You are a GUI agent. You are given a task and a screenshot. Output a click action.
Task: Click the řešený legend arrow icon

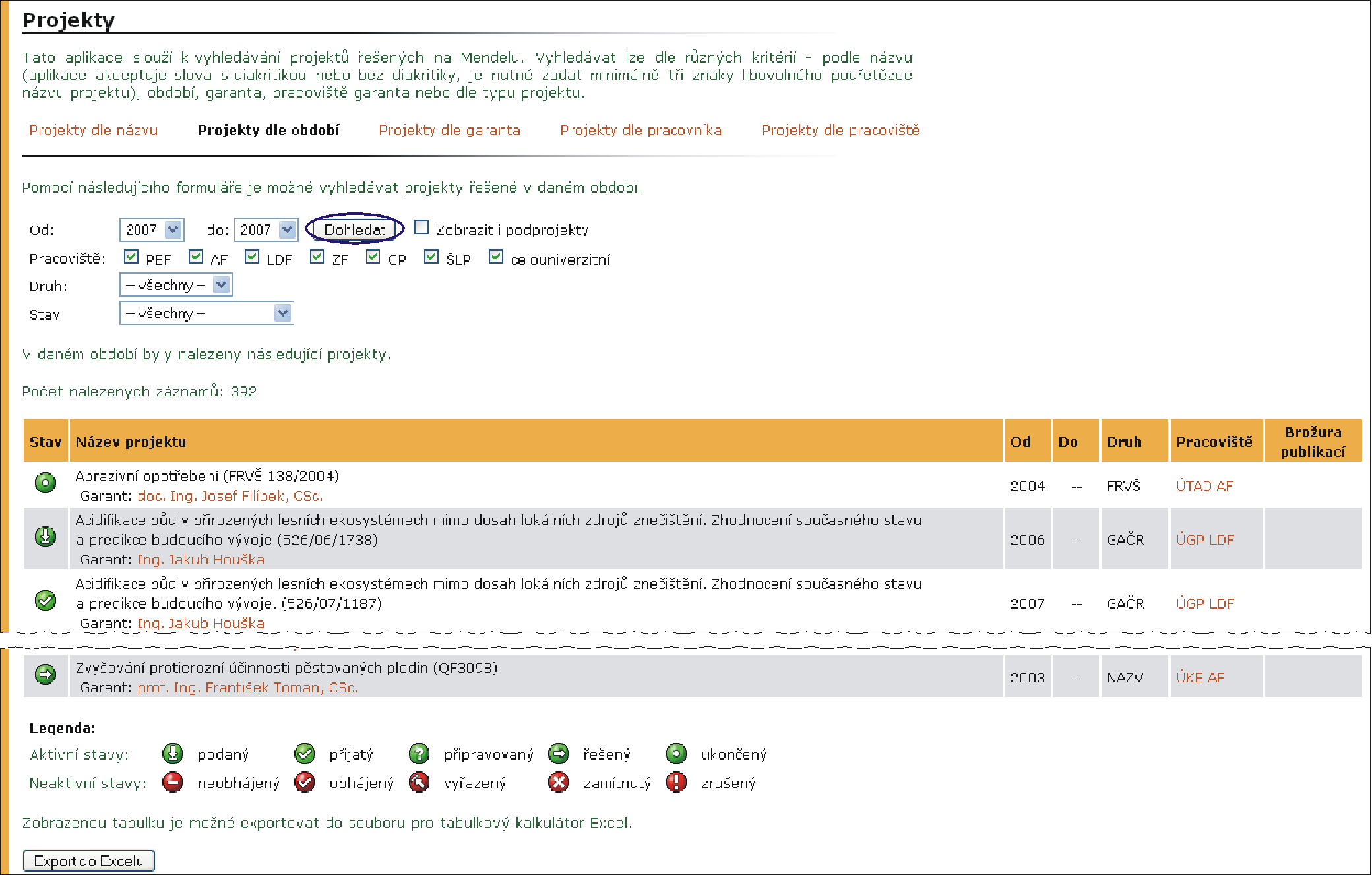click(559, 753)
